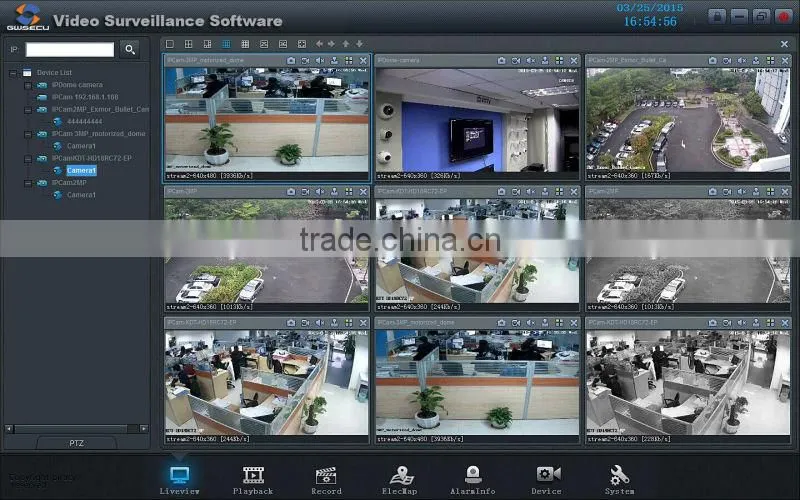
Task: Open the Record section
Action: click(326, 480)
